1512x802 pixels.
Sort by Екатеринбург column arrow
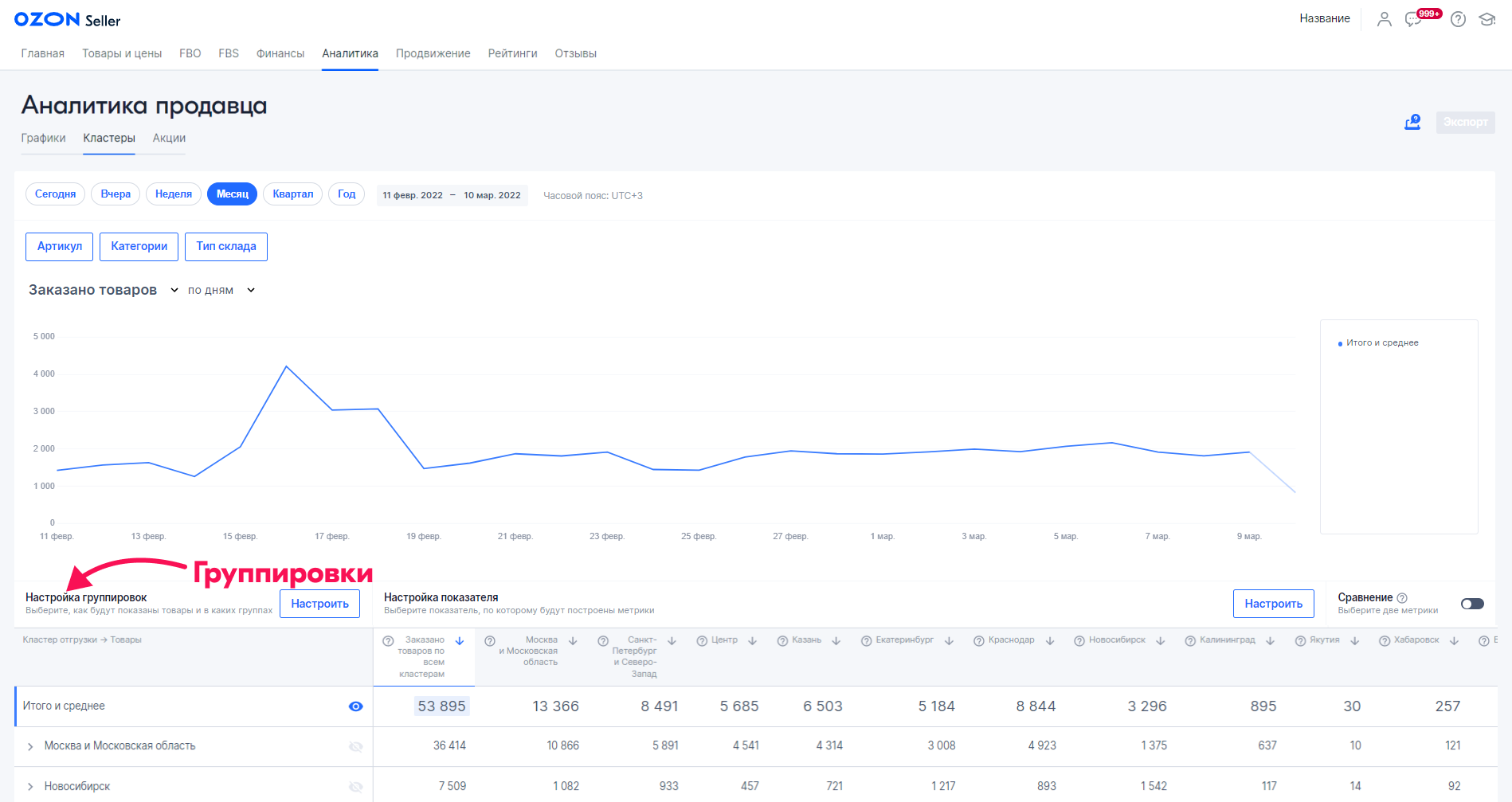[x=949, y=641]
